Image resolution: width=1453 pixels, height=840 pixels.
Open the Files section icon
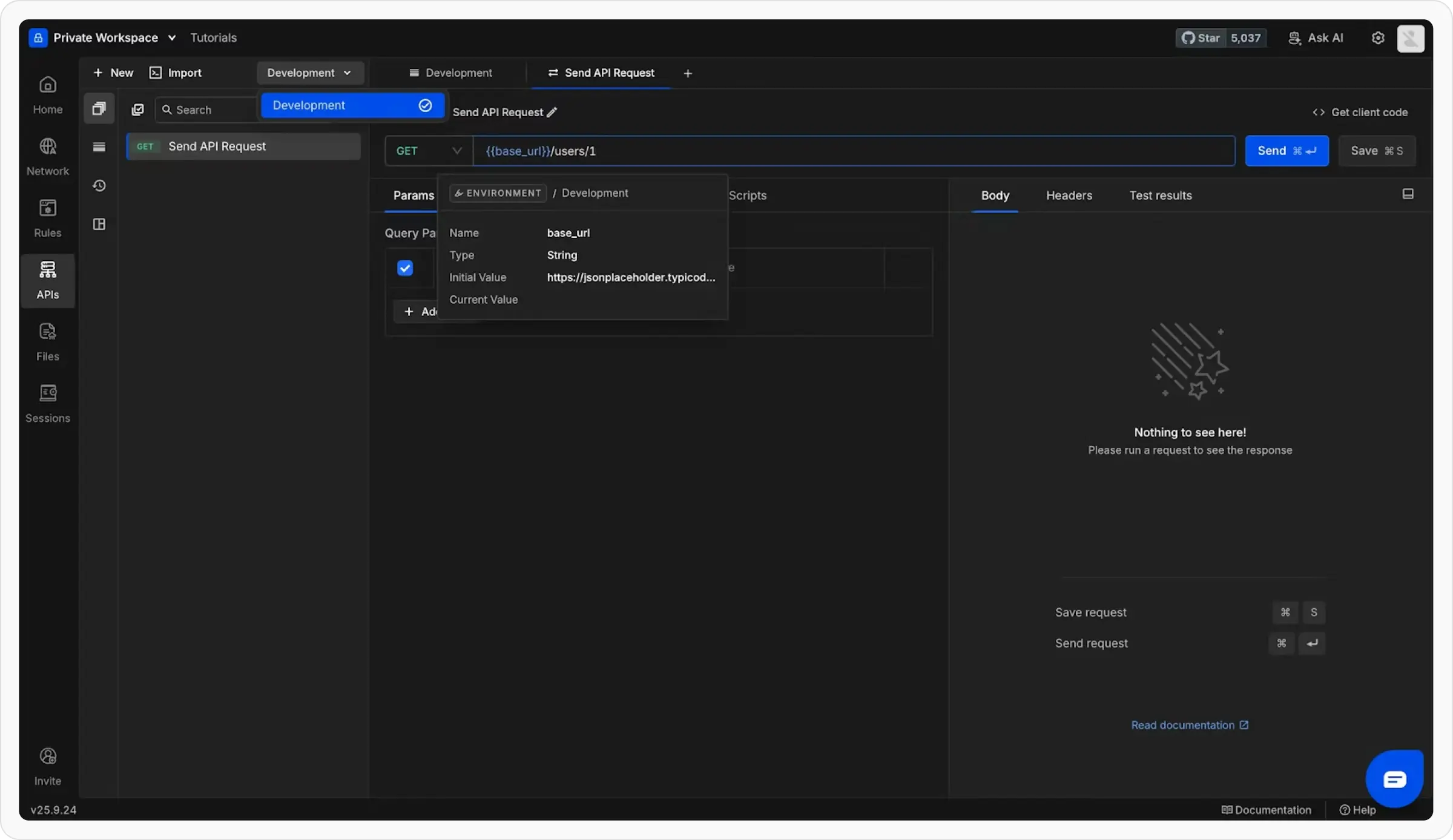point(47,332)
